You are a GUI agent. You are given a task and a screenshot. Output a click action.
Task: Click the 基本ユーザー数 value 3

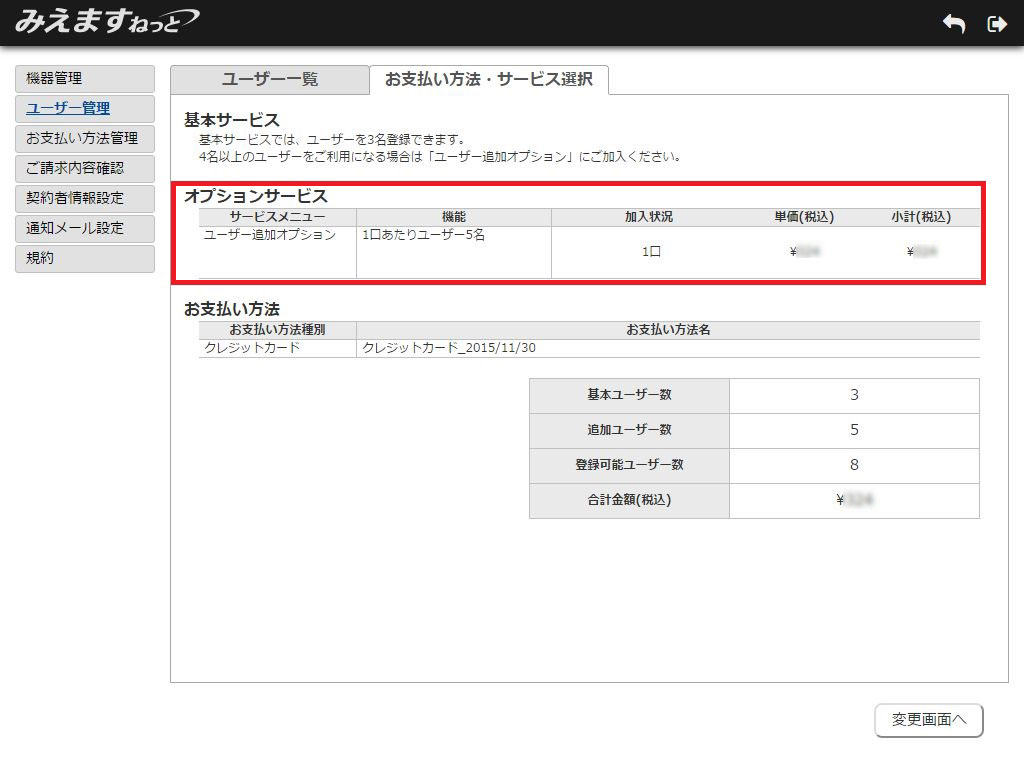[854, 395]
